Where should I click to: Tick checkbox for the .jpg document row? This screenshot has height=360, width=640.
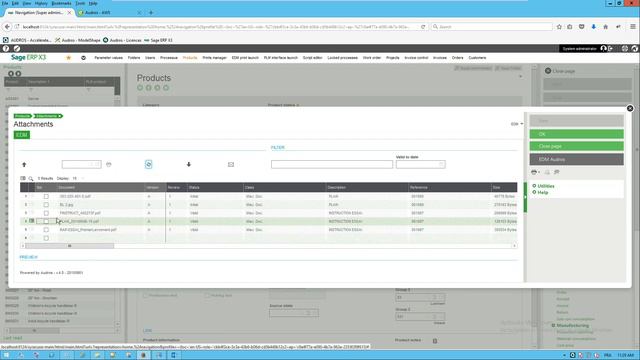(46, 204)
